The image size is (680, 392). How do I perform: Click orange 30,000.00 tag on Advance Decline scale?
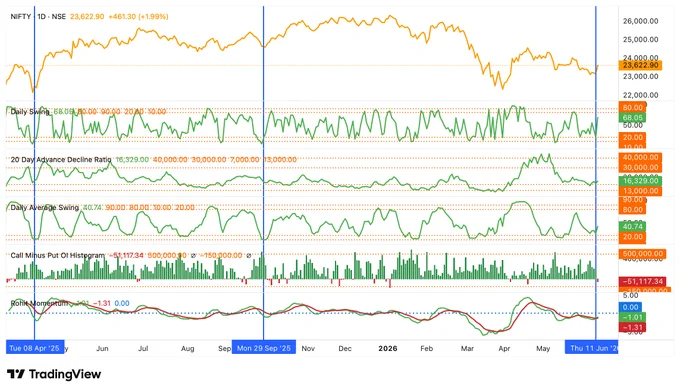pos(640,167)
